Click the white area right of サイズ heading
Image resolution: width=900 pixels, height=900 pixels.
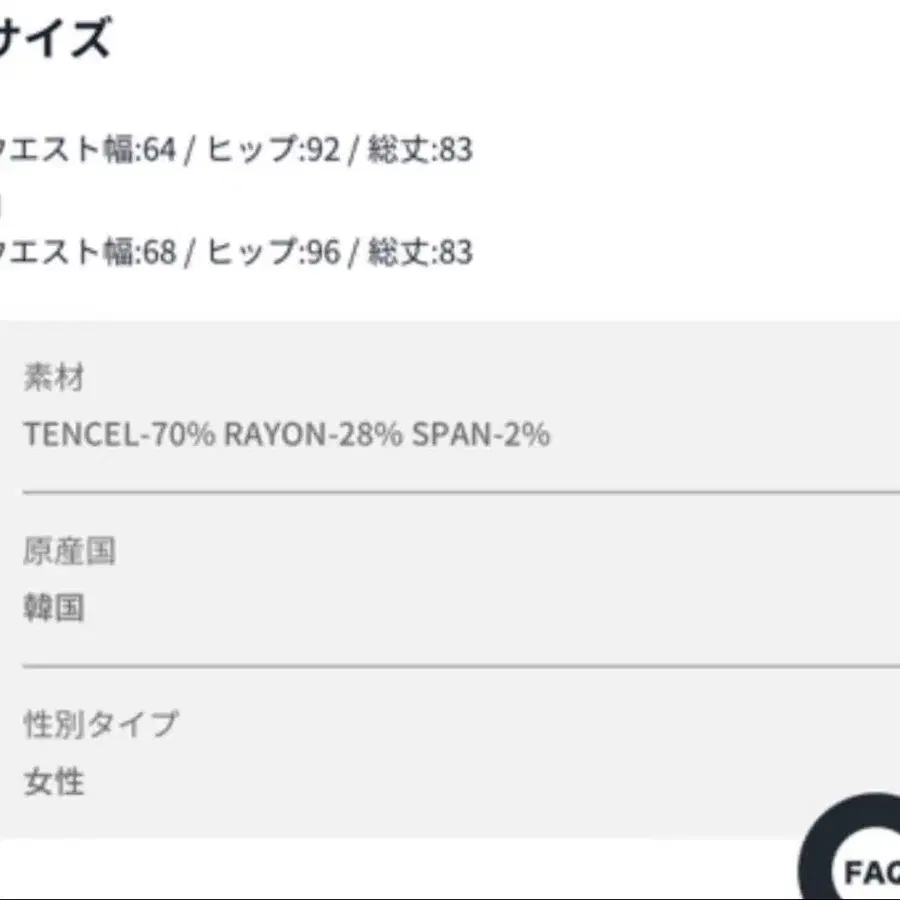(x=500, y=40)
